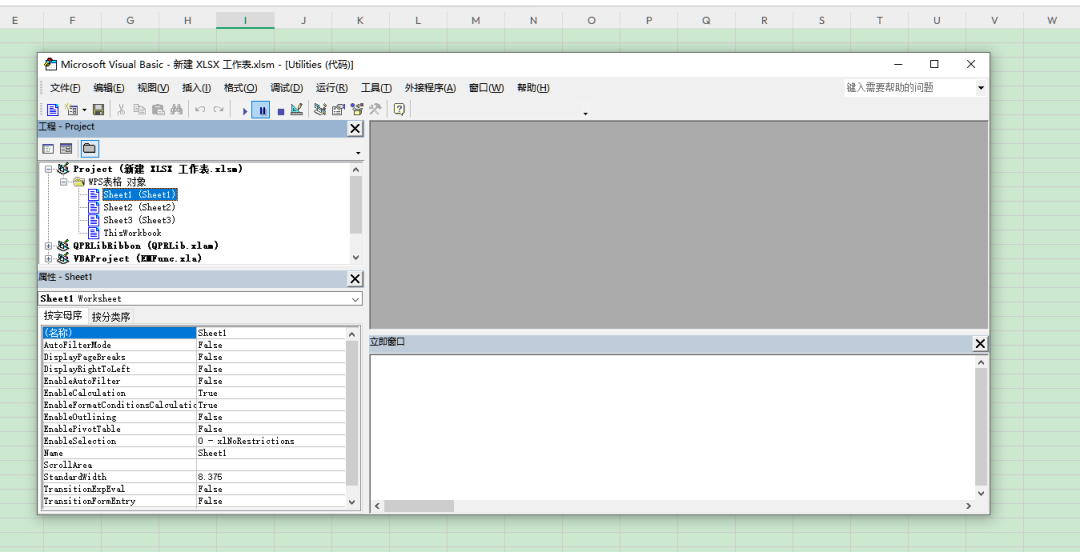Open the 外接程序(A) menu

click(430, 88)
